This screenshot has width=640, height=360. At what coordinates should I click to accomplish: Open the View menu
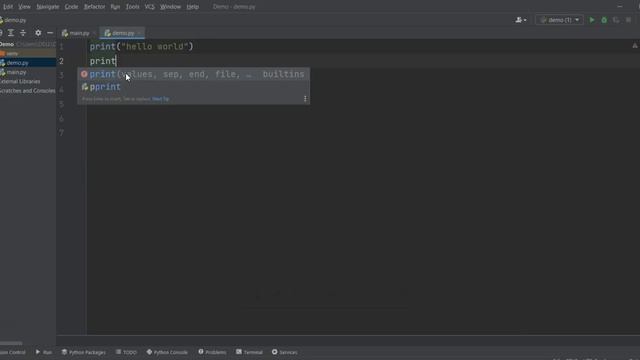click(24, 7)
